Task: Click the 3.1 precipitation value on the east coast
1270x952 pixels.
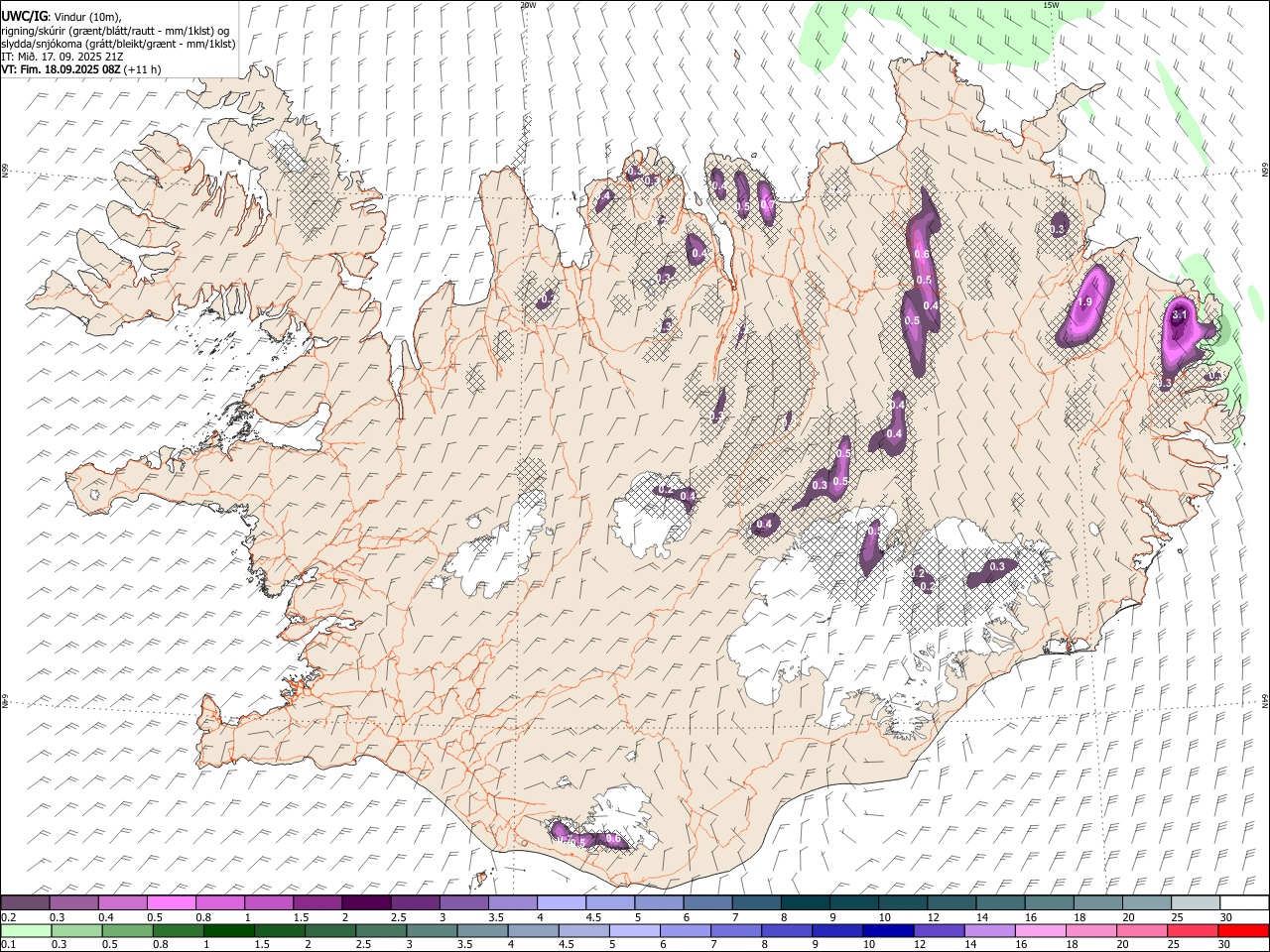Action: (x=1180, y=315)
